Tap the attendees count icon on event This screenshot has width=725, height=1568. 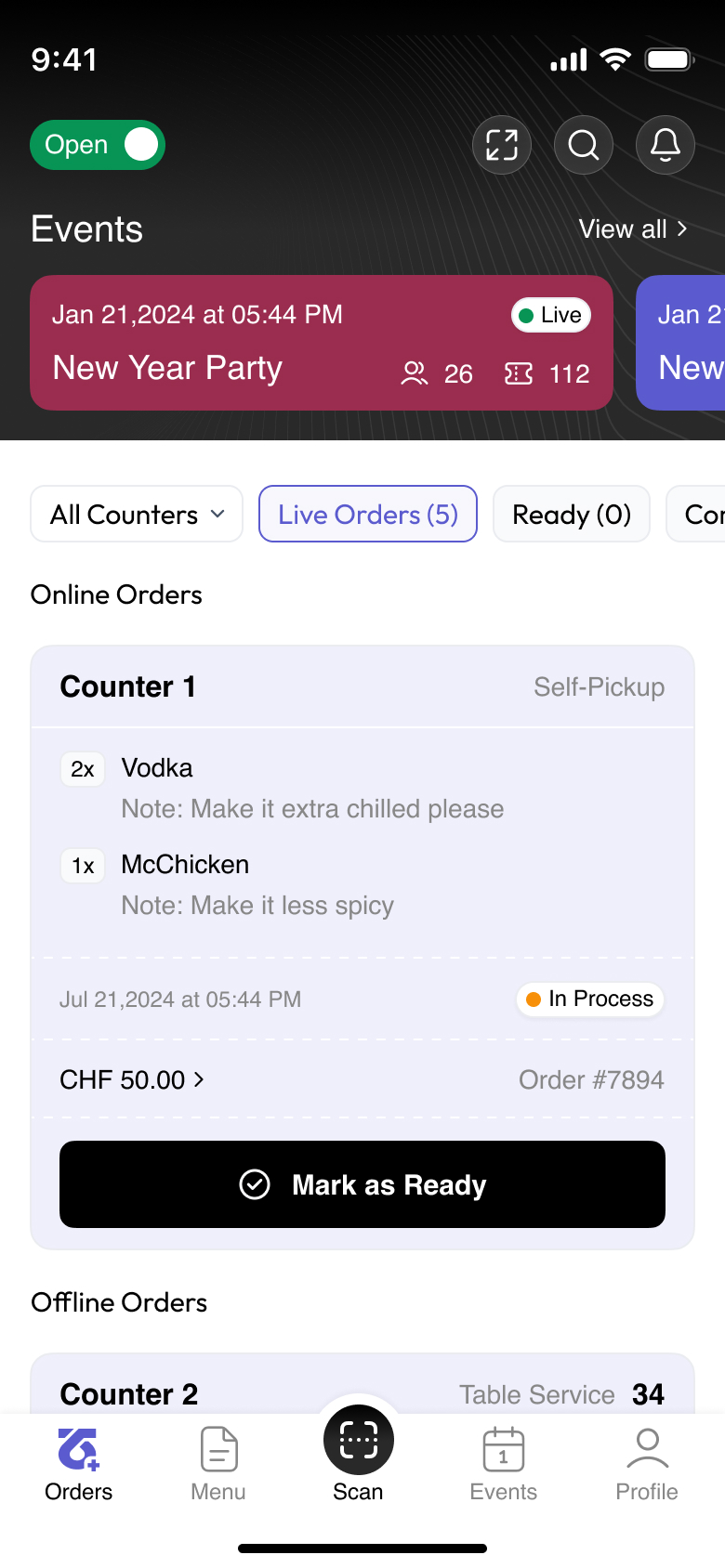pyautogui.click(x=414, y=373)
